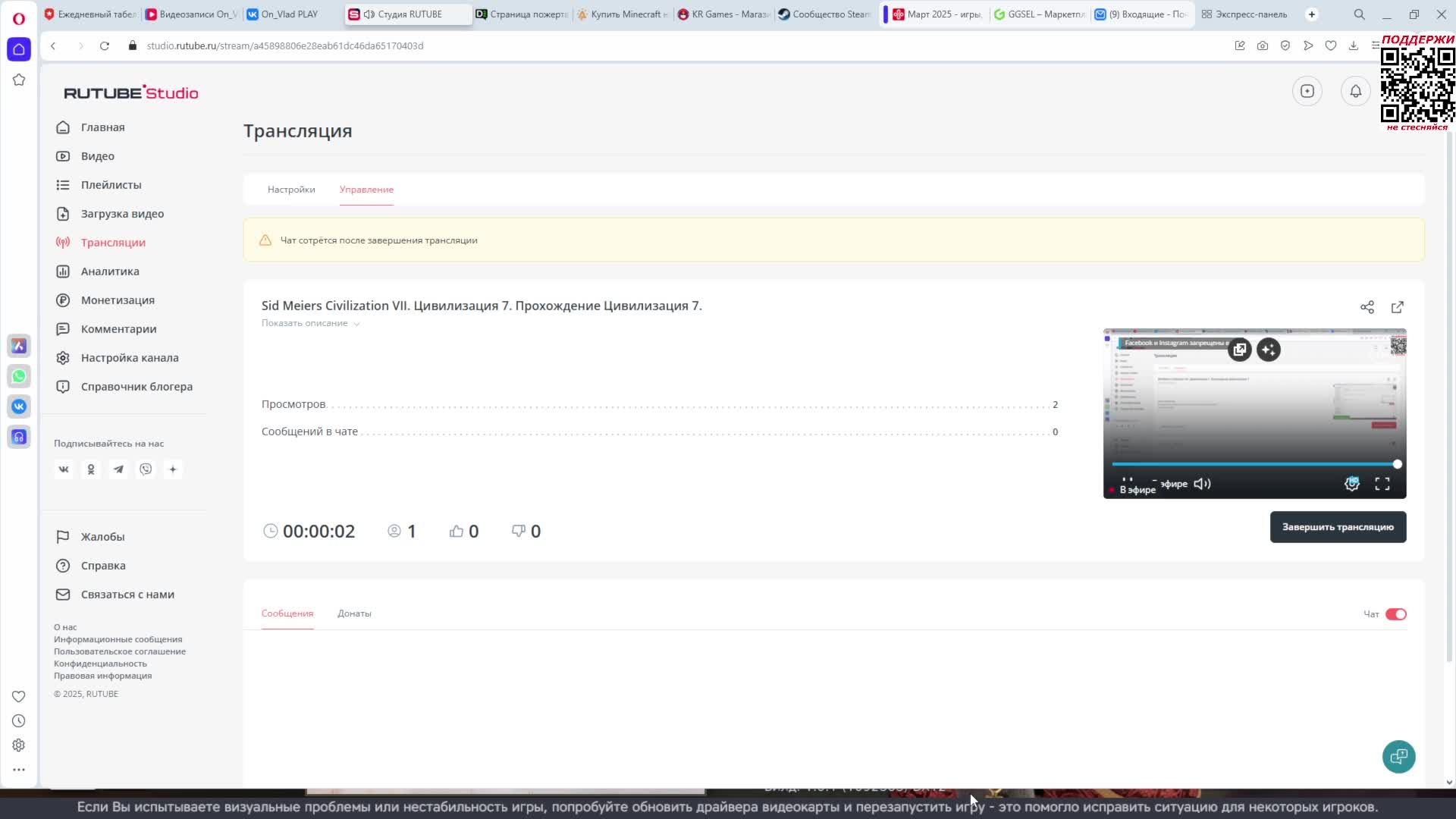Go back with browser back arrow
The height and width of the screenshot is (819, 1456).
pos(53,45)
